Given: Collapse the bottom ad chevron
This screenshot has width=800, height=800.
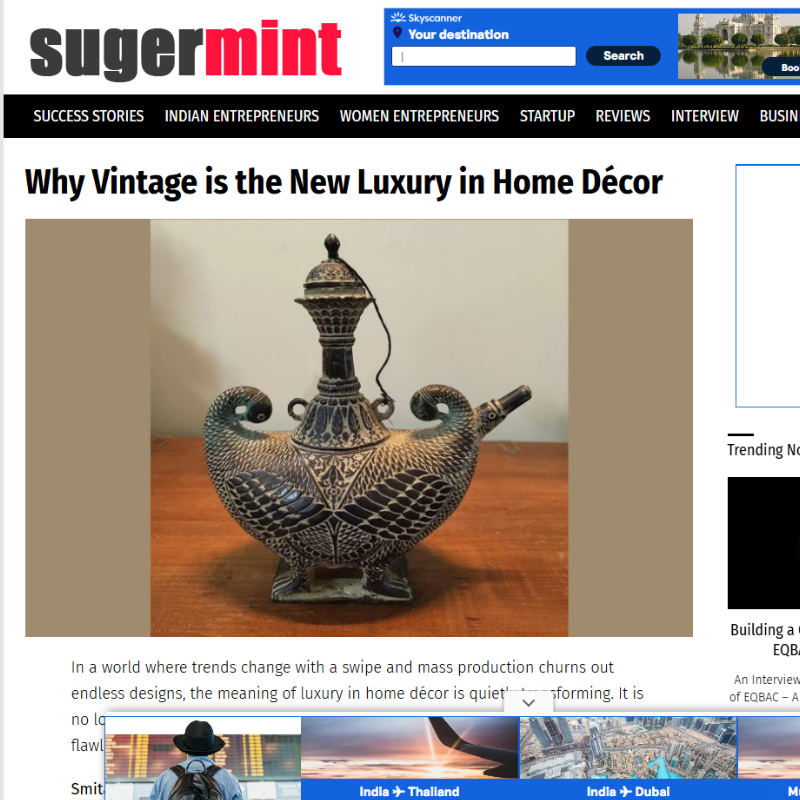Looking at the screenshot, I should tap(529, 703).
